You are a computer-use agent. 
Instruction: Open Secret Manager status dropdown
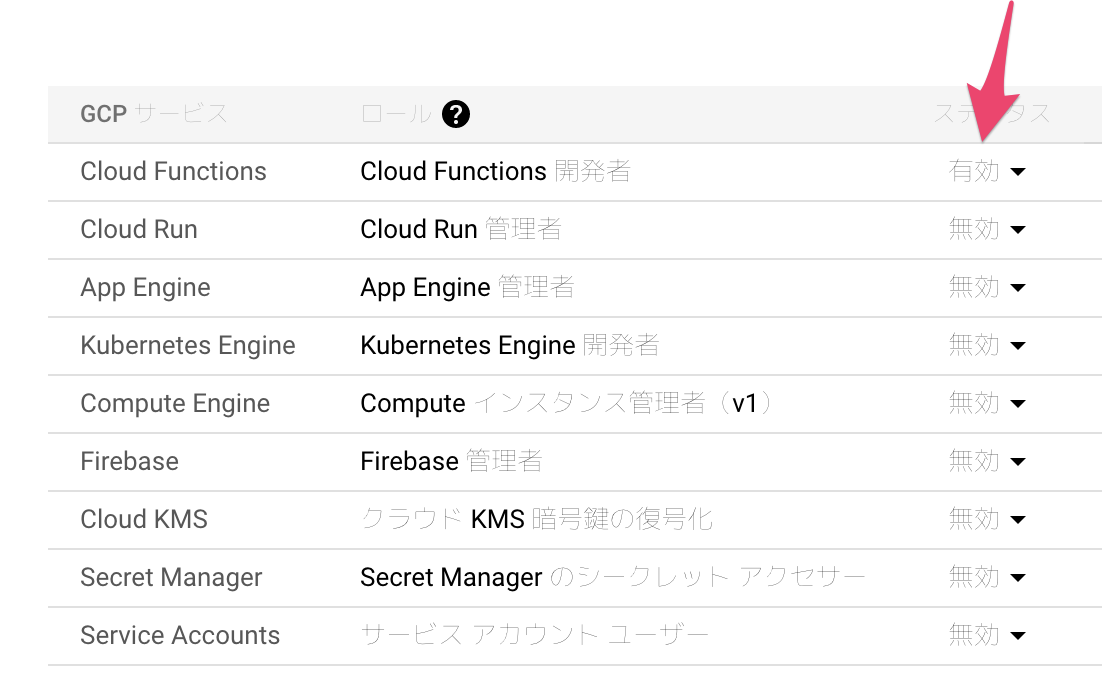click(x=987, y=577)
